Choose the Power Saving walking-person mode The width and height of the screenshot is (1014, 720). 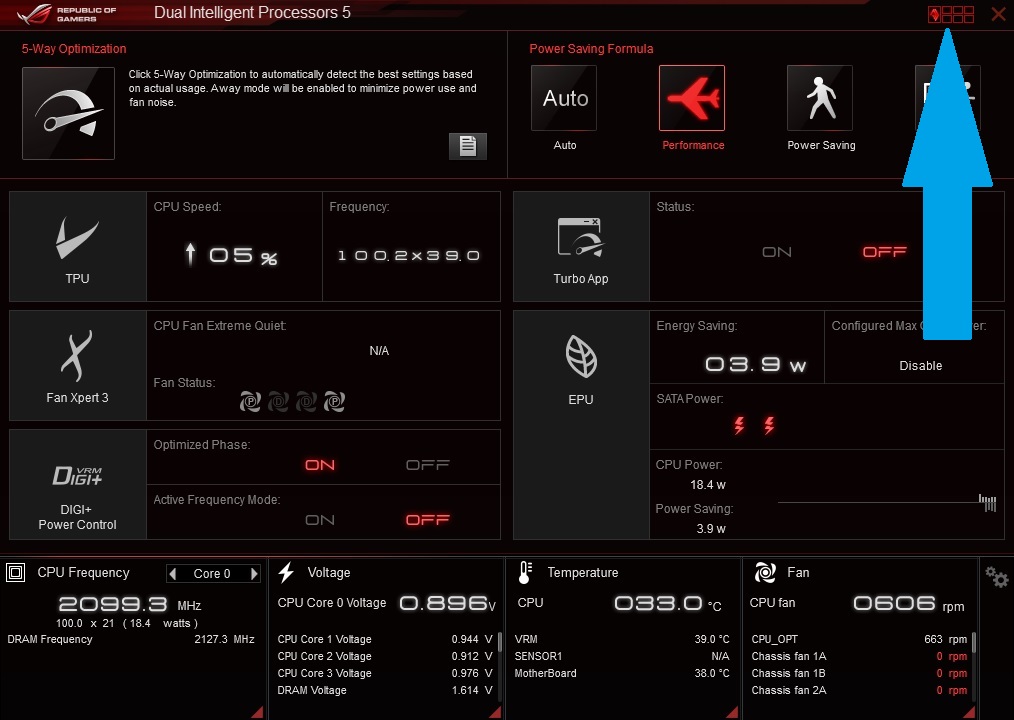[820, 98]
